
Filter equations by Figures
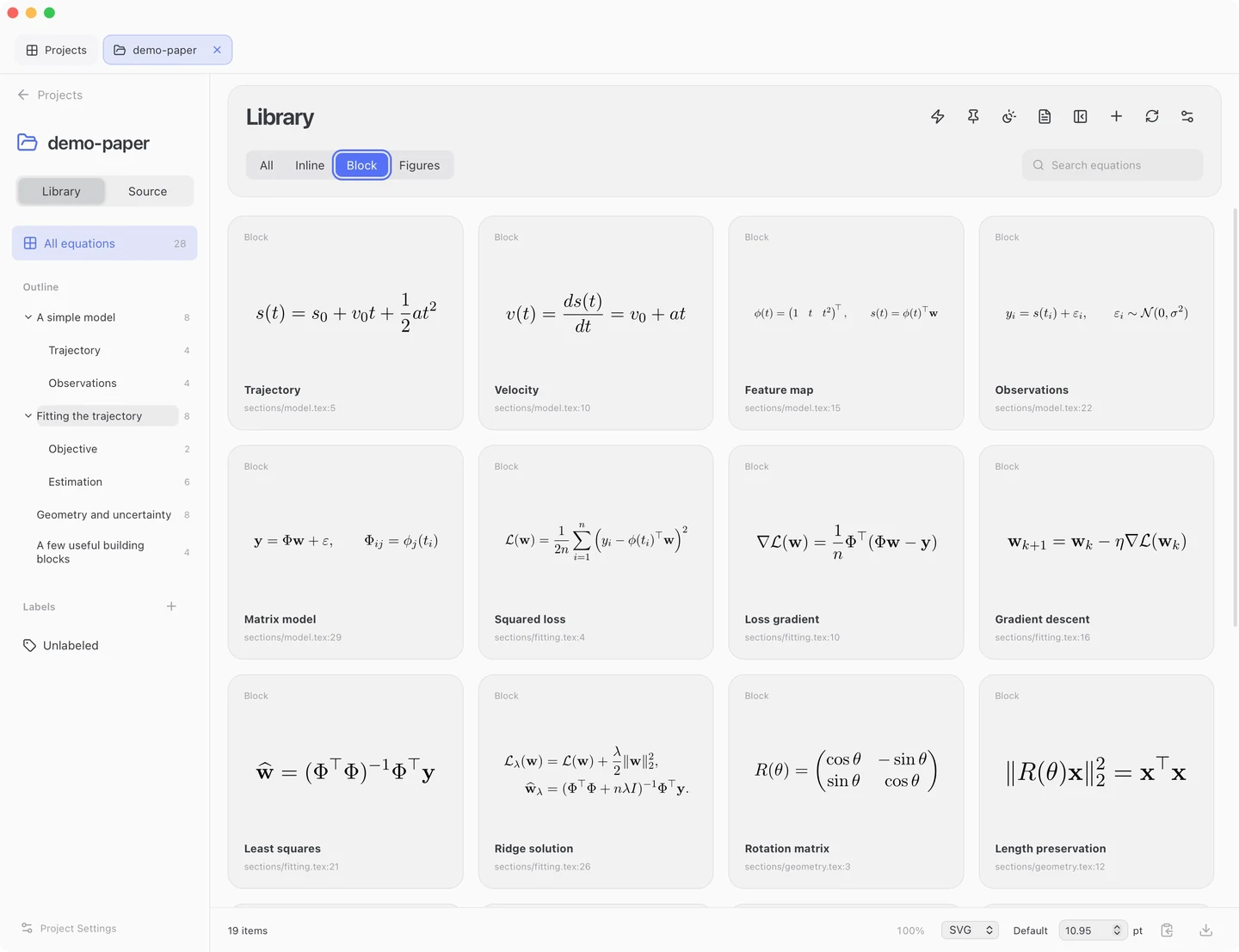(419, 165)
